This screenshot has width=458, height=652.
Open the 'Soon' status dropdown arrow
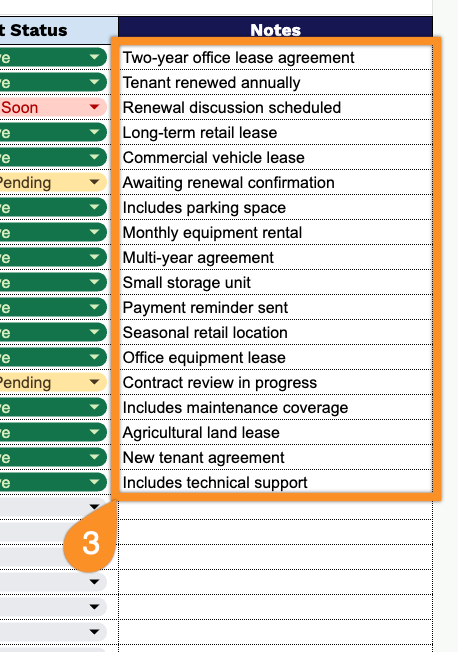tap(94, 107)
